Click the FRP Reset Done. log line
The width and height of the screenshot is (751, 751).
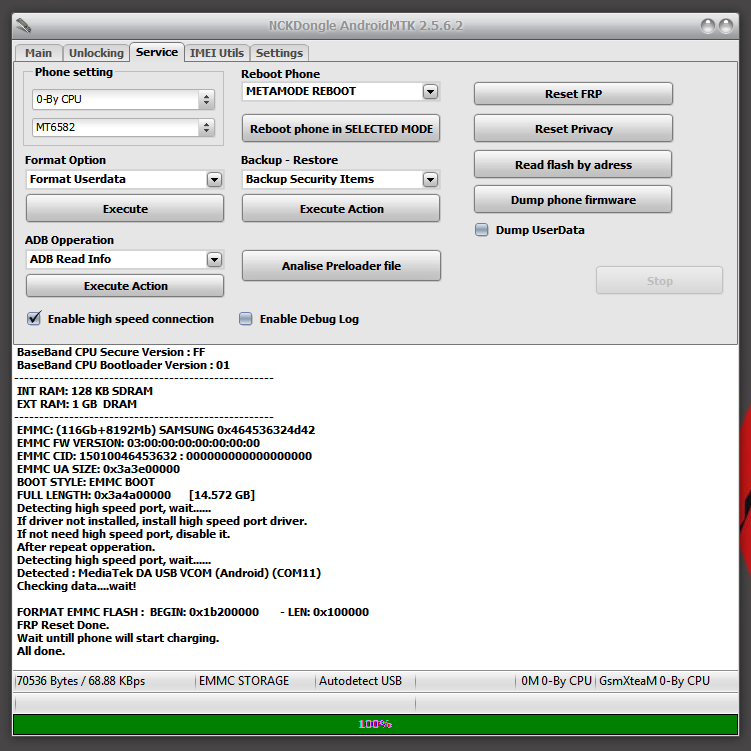tap(63, 625)
